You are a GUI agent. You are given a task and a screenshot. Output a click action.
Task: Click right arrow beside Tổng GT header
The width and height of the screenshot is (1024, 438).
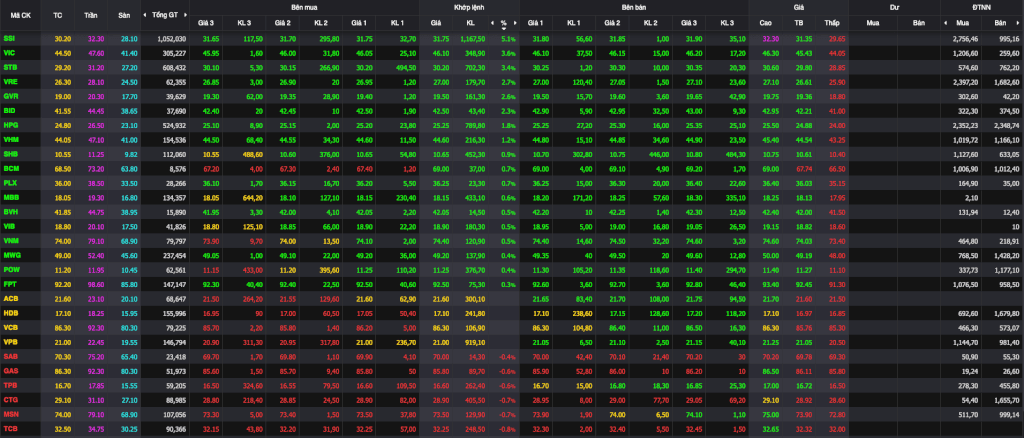pos(185,14)
